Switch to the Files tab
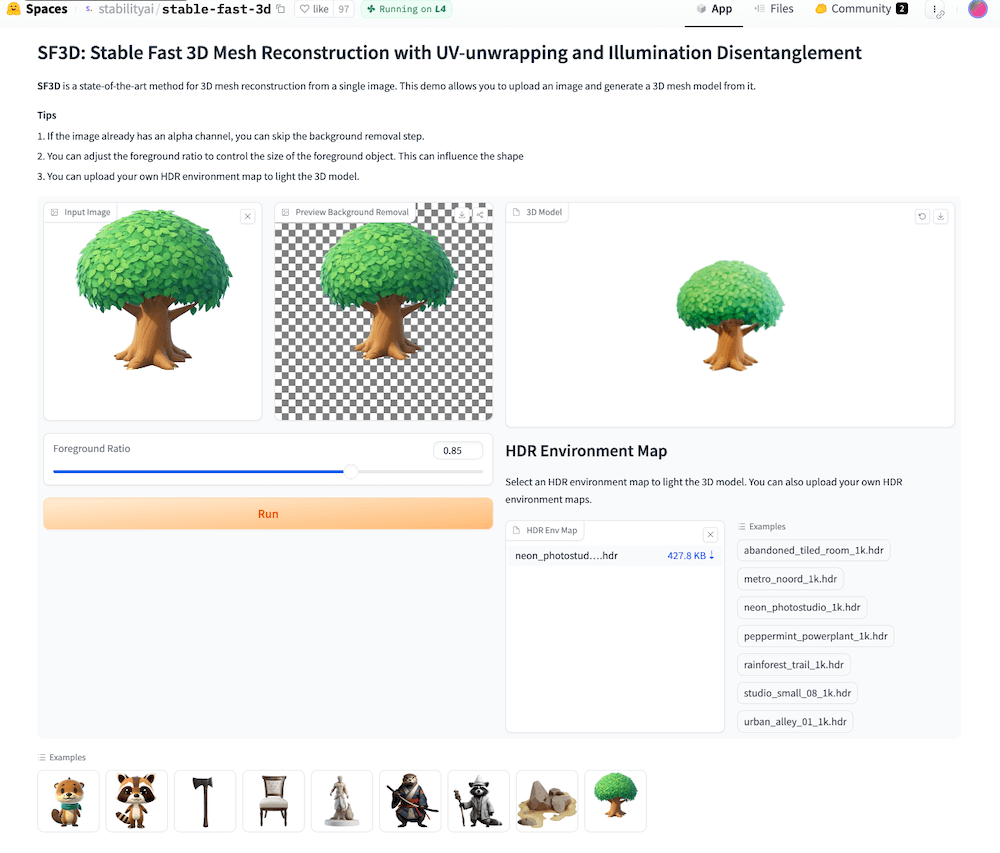The height and width of the screenshot is (853, 1000). click(774, 9)
